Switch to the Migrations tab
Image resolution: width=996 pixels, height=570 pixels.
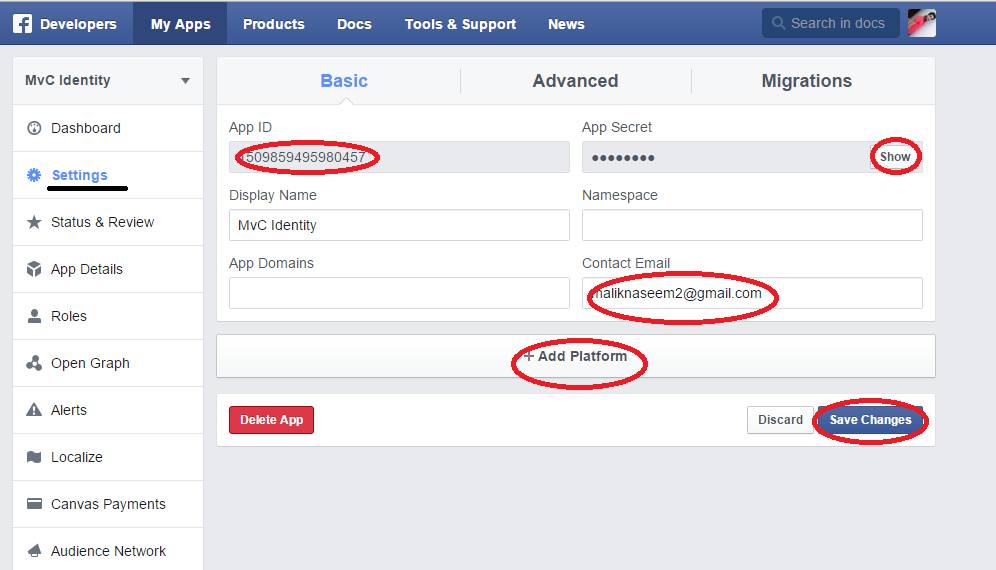click(807, 81)
